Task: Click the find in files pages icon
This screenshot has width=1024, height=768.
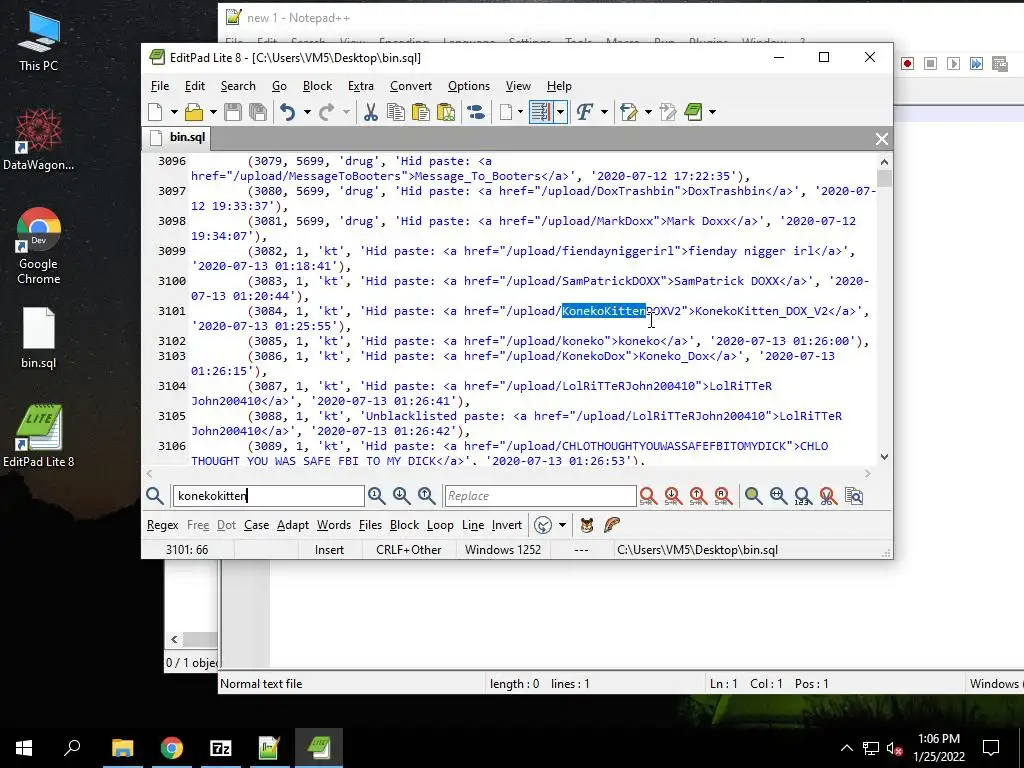Action: (854, 496)
